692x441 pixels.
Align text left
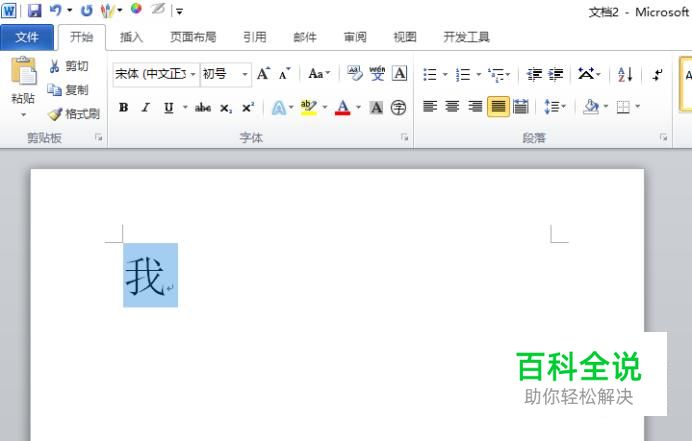(430, 106)
